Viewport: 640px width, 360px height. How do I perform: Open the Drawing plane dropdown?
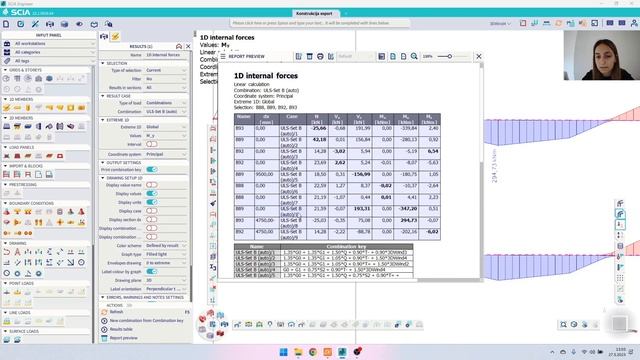coord(166,280)
